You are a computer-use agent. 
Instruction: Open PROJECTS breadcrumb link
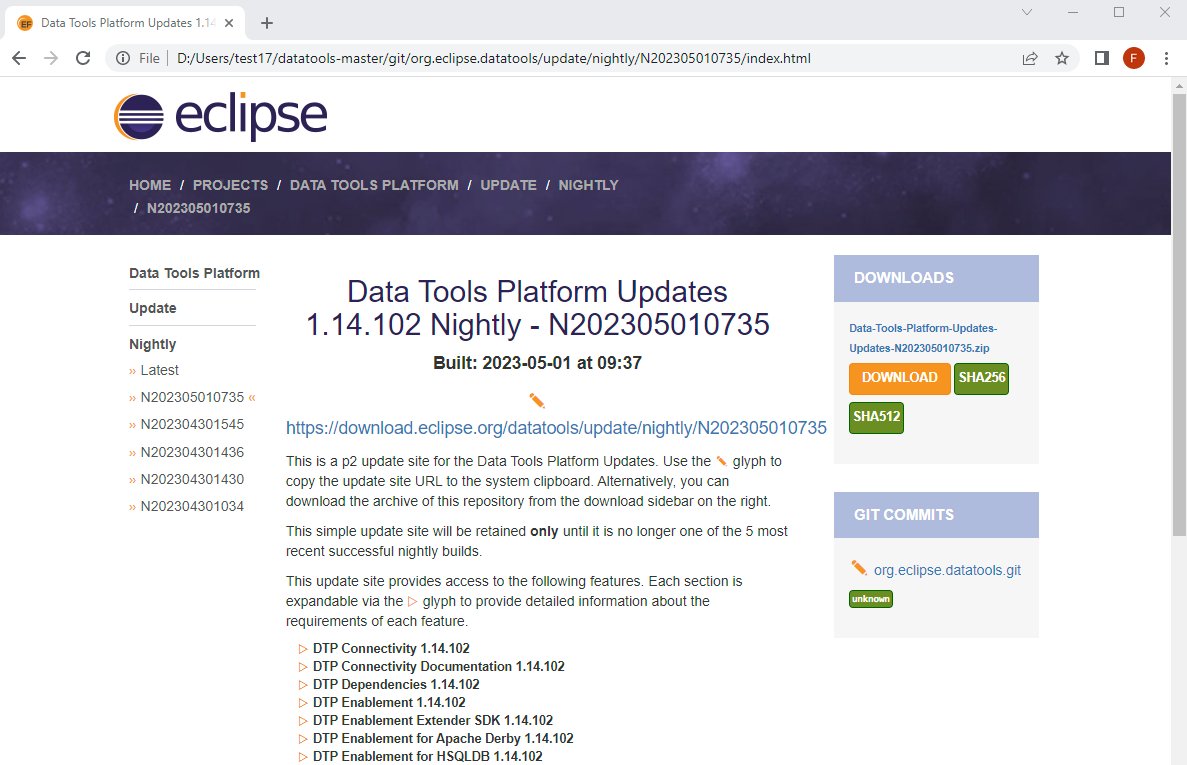point(230,185)
